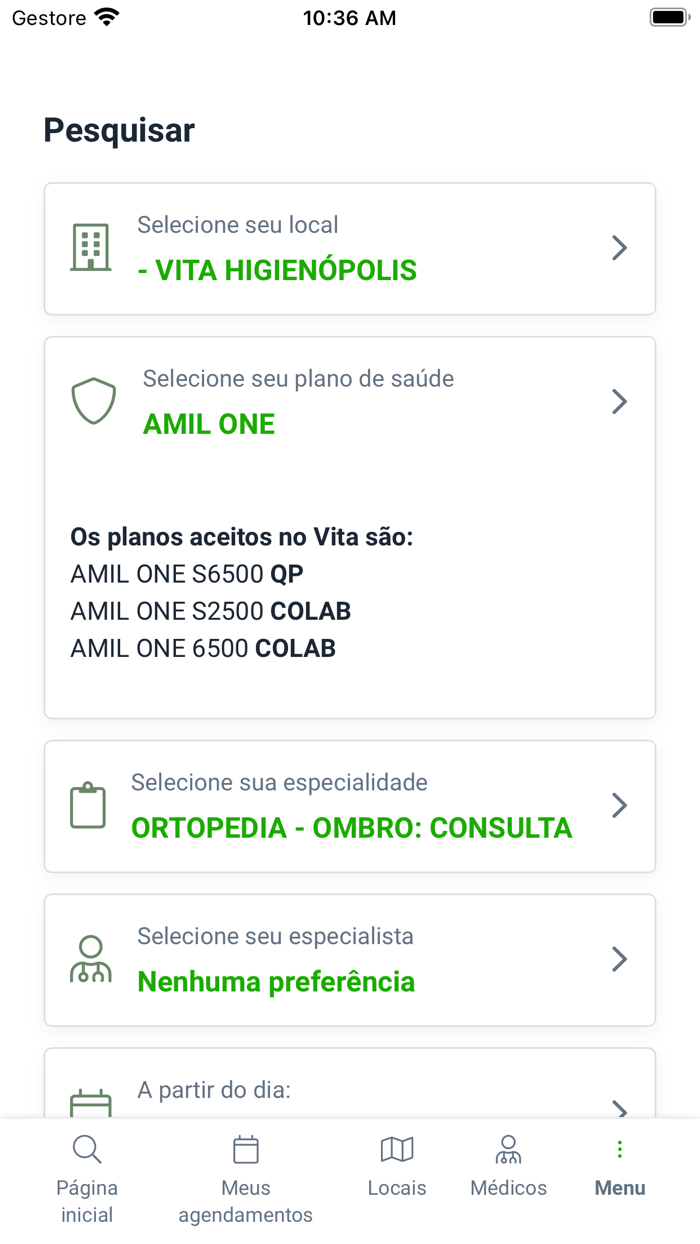Tap the Meus agendamentos calendar icon

click(x=246, y=1149)
